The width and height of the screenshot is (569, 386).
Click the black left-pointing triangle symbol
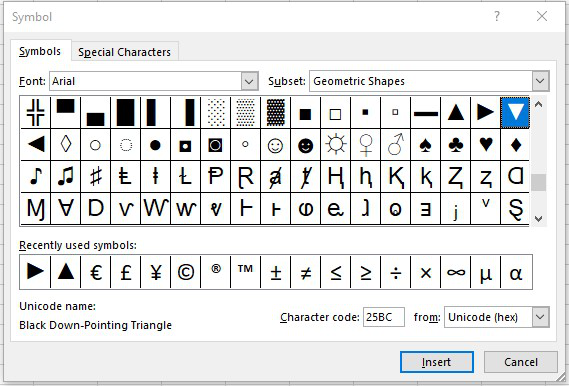[36, 145]
